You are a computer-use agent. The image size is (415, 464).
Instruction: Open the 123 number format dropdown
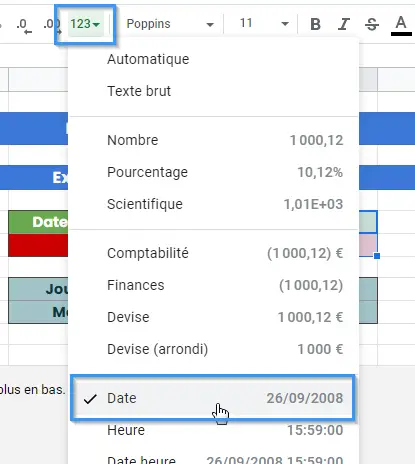(x=85, y=24)
